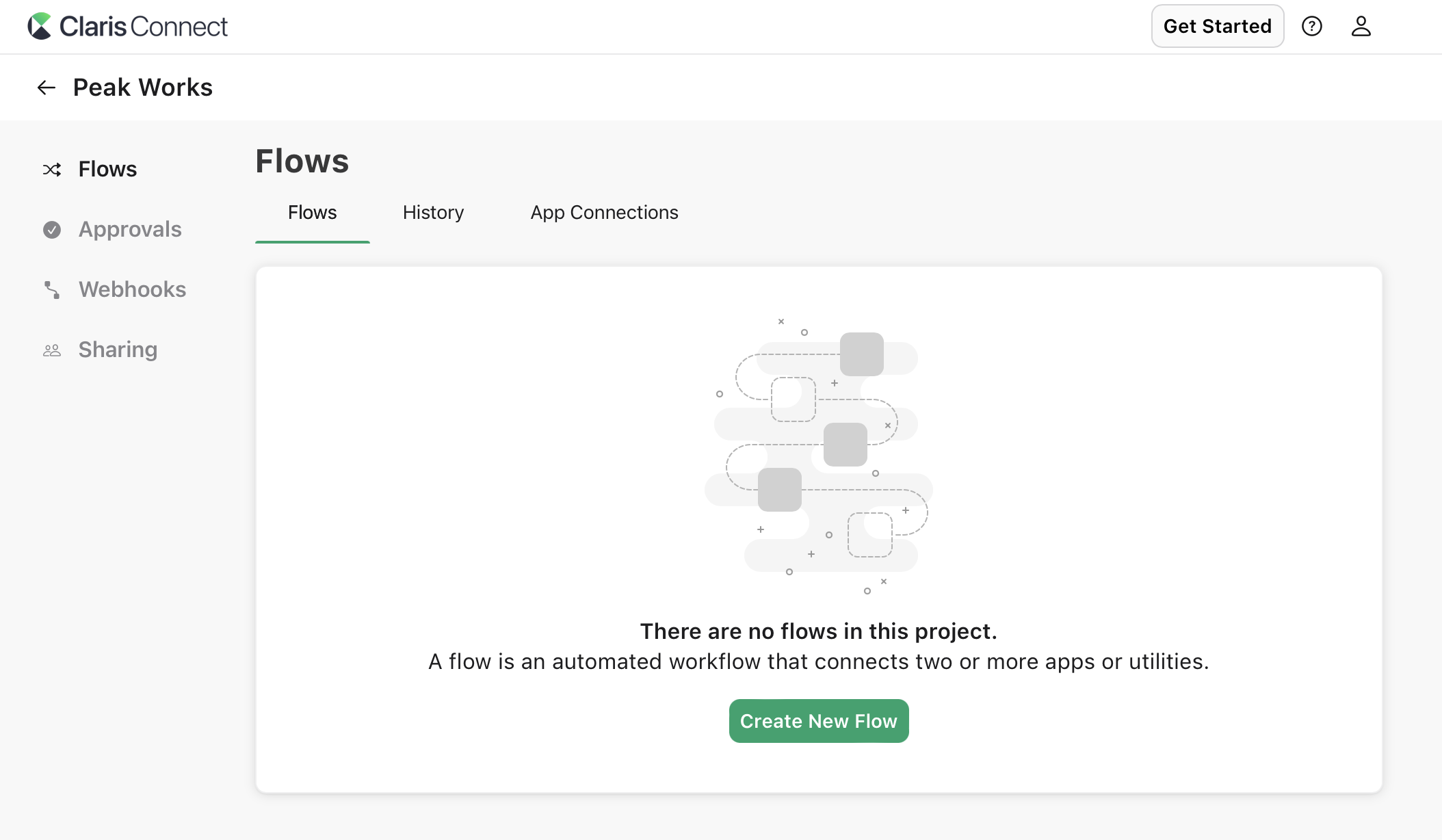This screenshot has width=1442, height=840.
Task: Click the back arrow next to Peak Works
Action: coord(45,88)
